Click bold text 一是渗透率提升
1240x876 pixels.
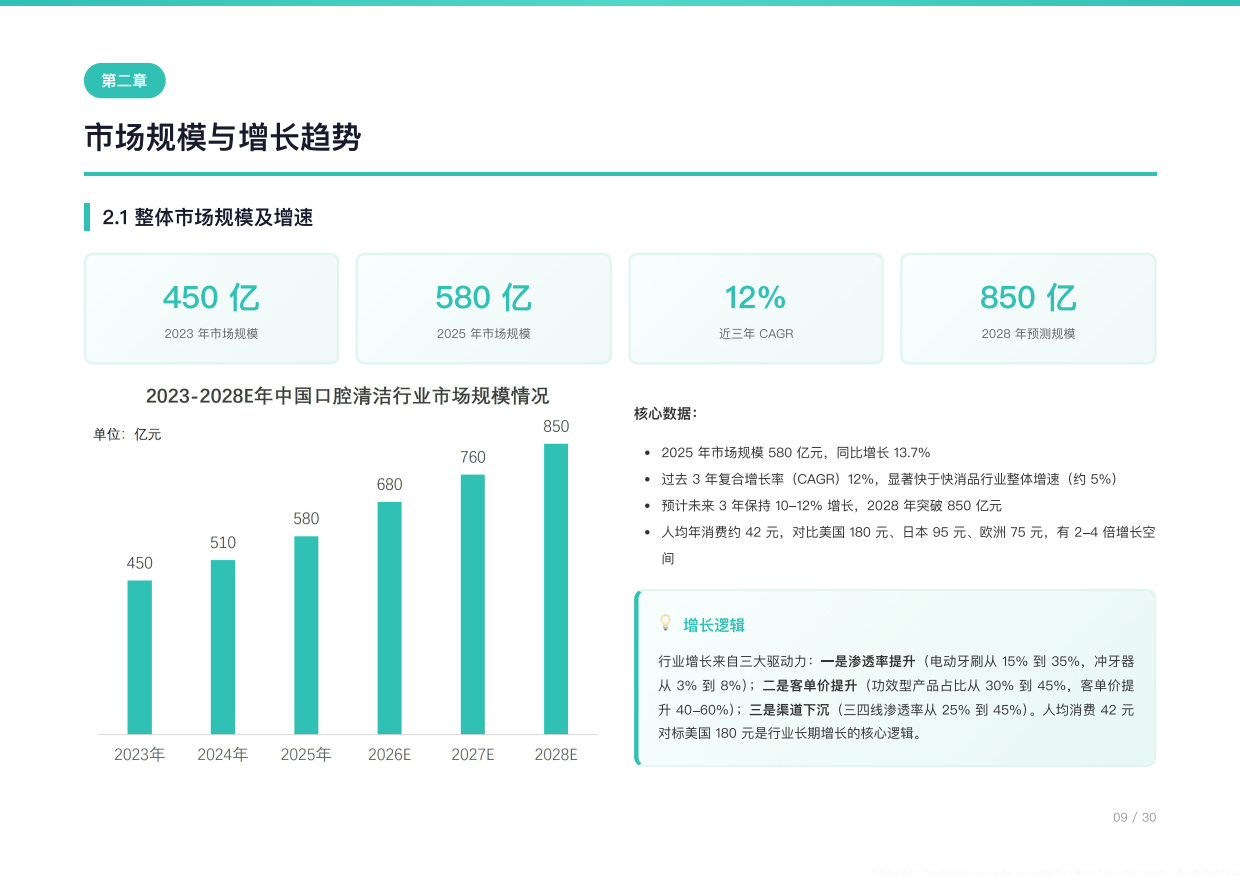coord(867,661)
